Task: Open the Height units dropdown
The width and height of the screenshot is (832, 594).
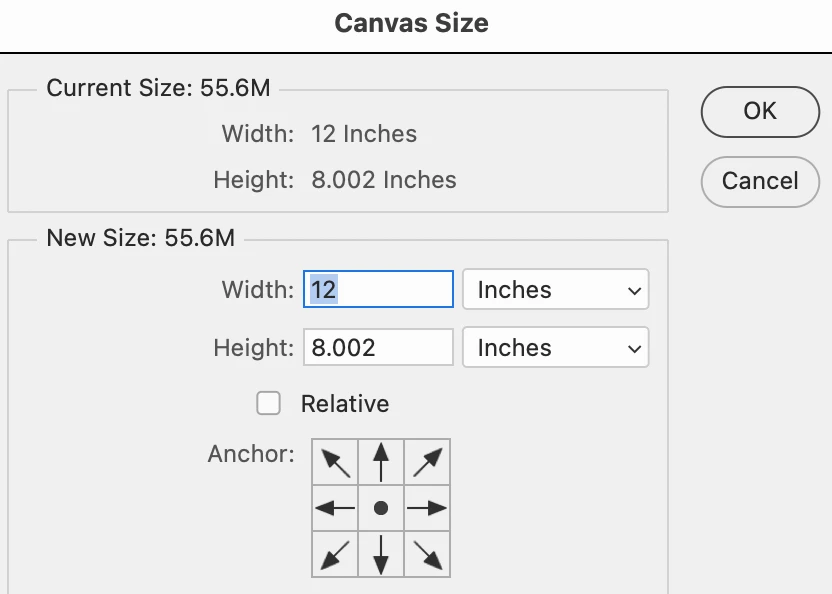Action: click(555, 348)
